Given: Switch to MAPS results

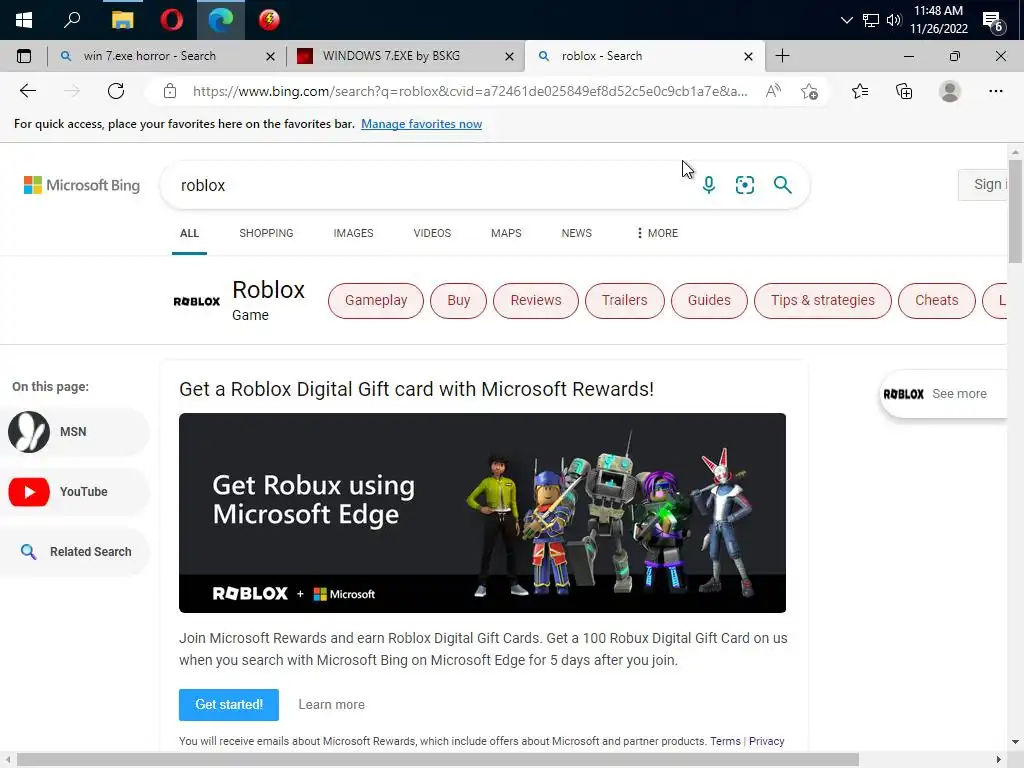Looking at the screenshot, I should (x=506, y=233).
